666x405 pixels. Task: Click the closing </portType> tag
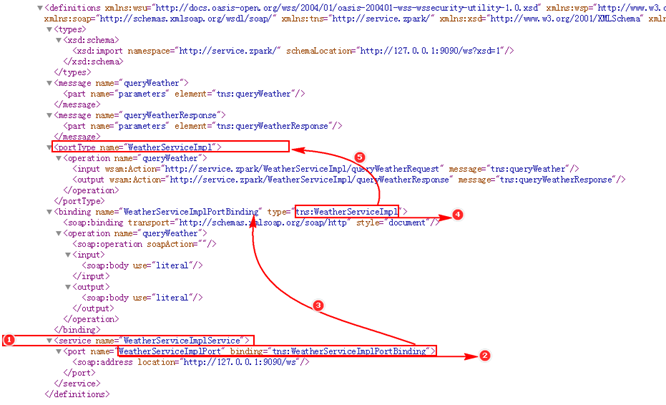click(79, 201)
